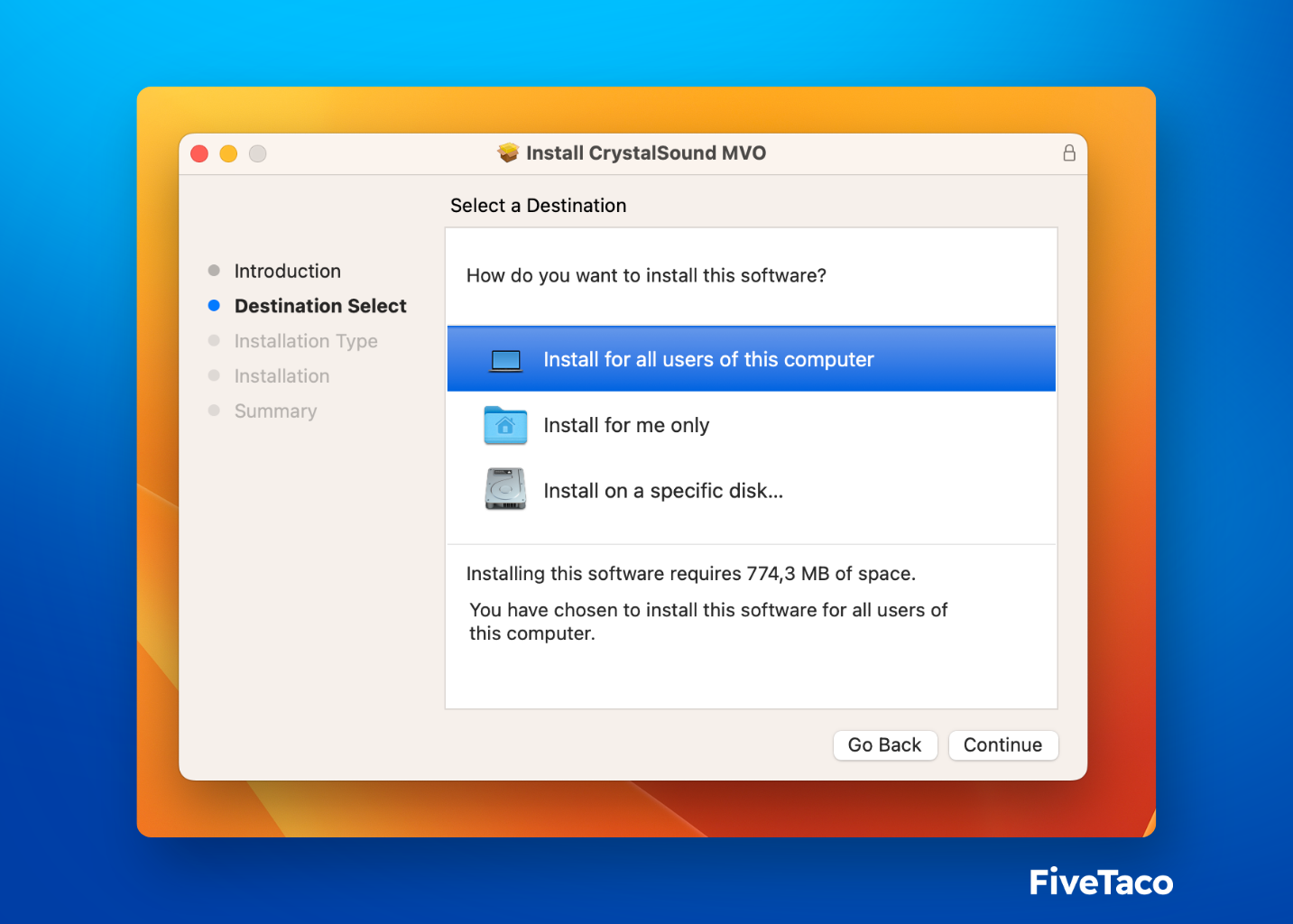
Task: Click the blue bullet beside Destination Select
Action: tap(214, 306)
